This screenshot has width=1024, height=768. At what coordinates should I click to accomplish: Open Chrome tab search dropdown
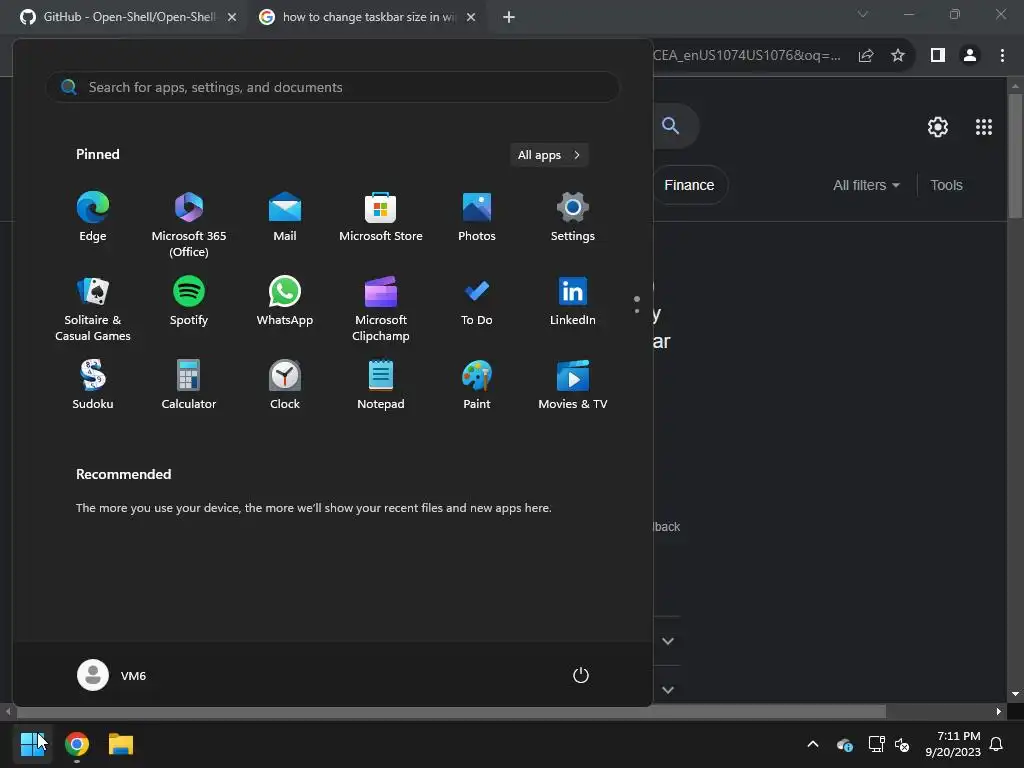(x=863, y=14)
